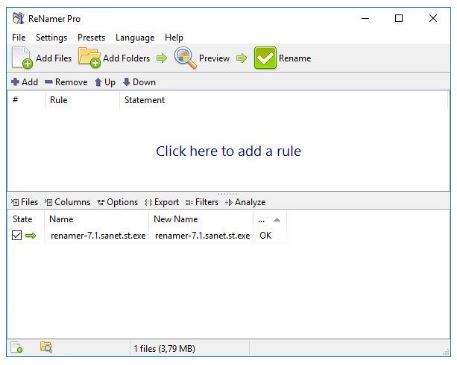Open the Filters menu
Image resolution: width=457 pixels, height=365 pixels.
(x=202, y=202)
